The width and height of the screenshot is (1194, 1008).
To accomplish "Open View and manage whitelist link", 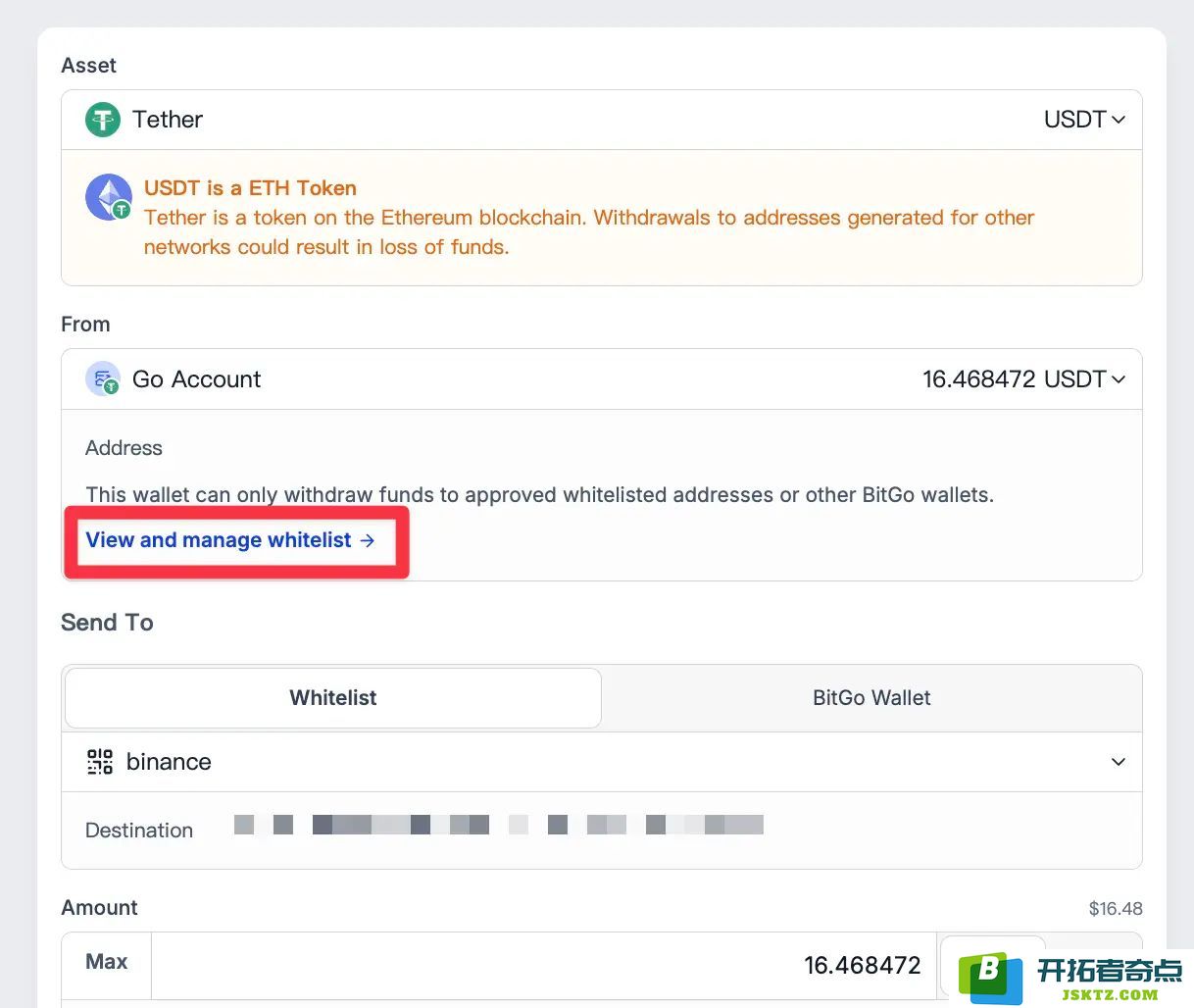I will coord(230,540).
